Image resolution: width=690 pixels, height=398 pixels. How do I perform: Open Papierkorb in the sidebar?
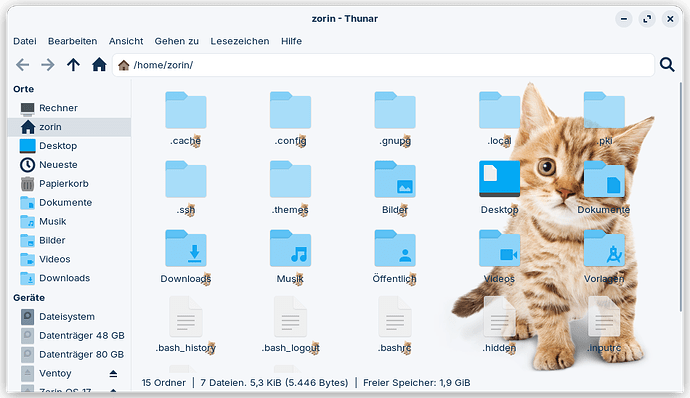[x=69, y=184]
